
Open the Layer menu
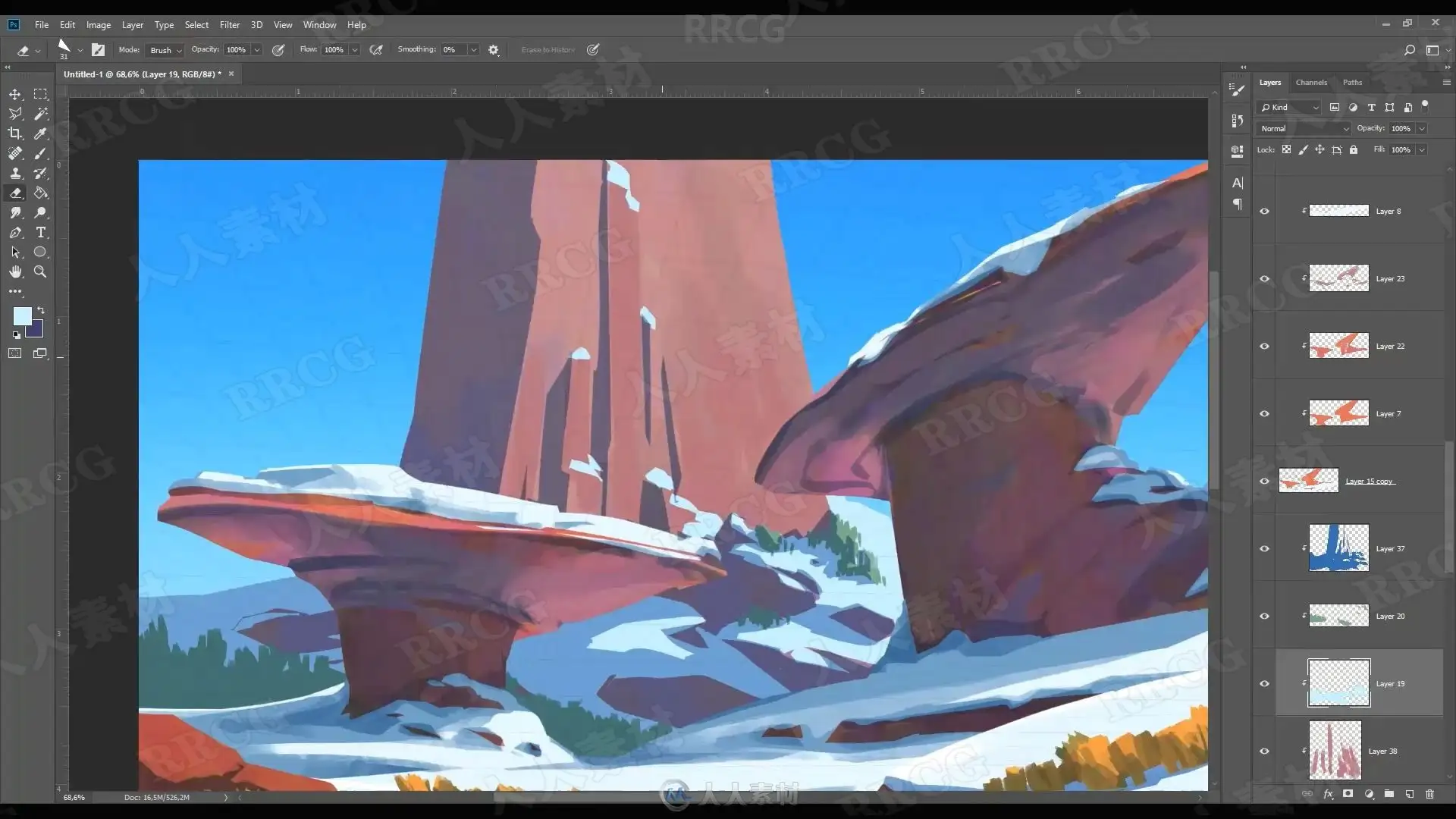coord(133,24)
